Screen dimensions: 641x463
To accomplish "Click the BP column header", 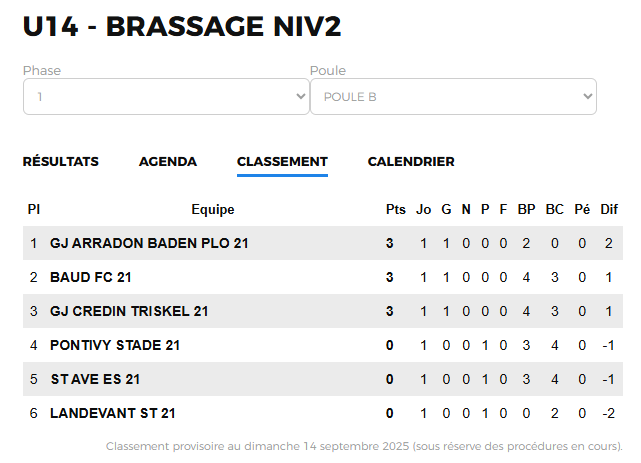I will pos(526,210).
